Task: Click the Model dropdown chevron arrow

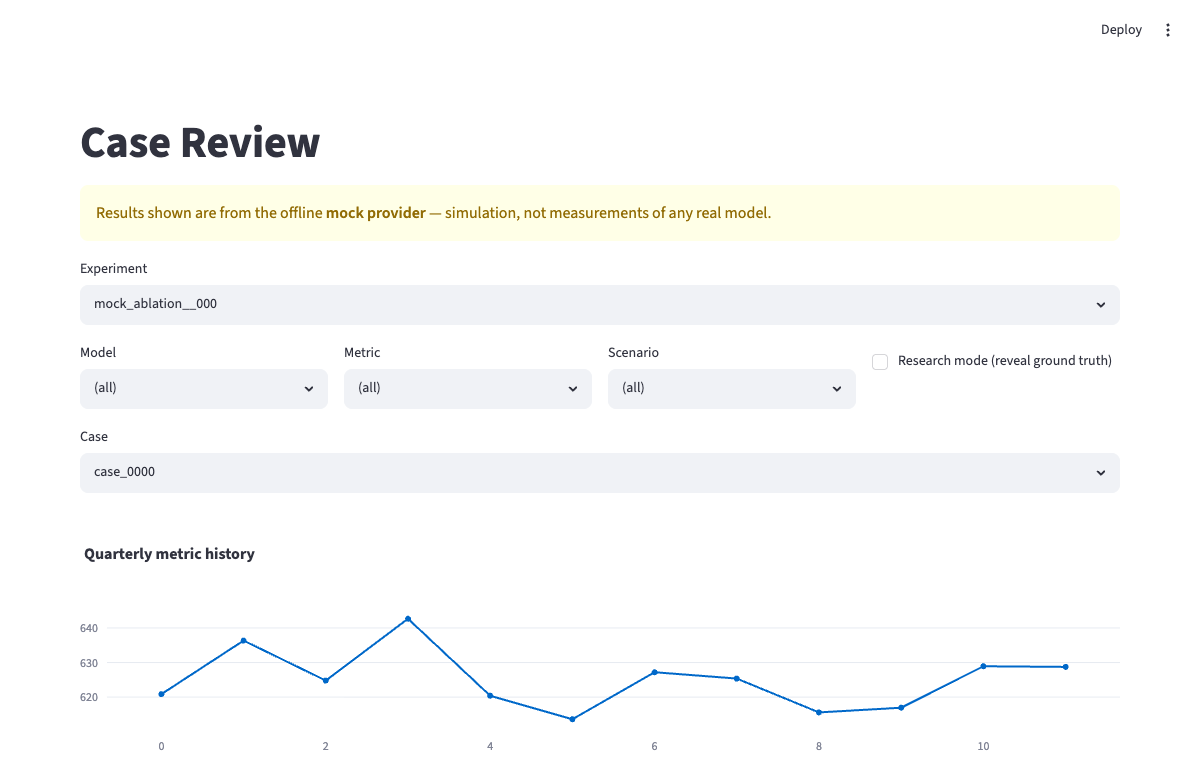Action: tap(309, 389)
